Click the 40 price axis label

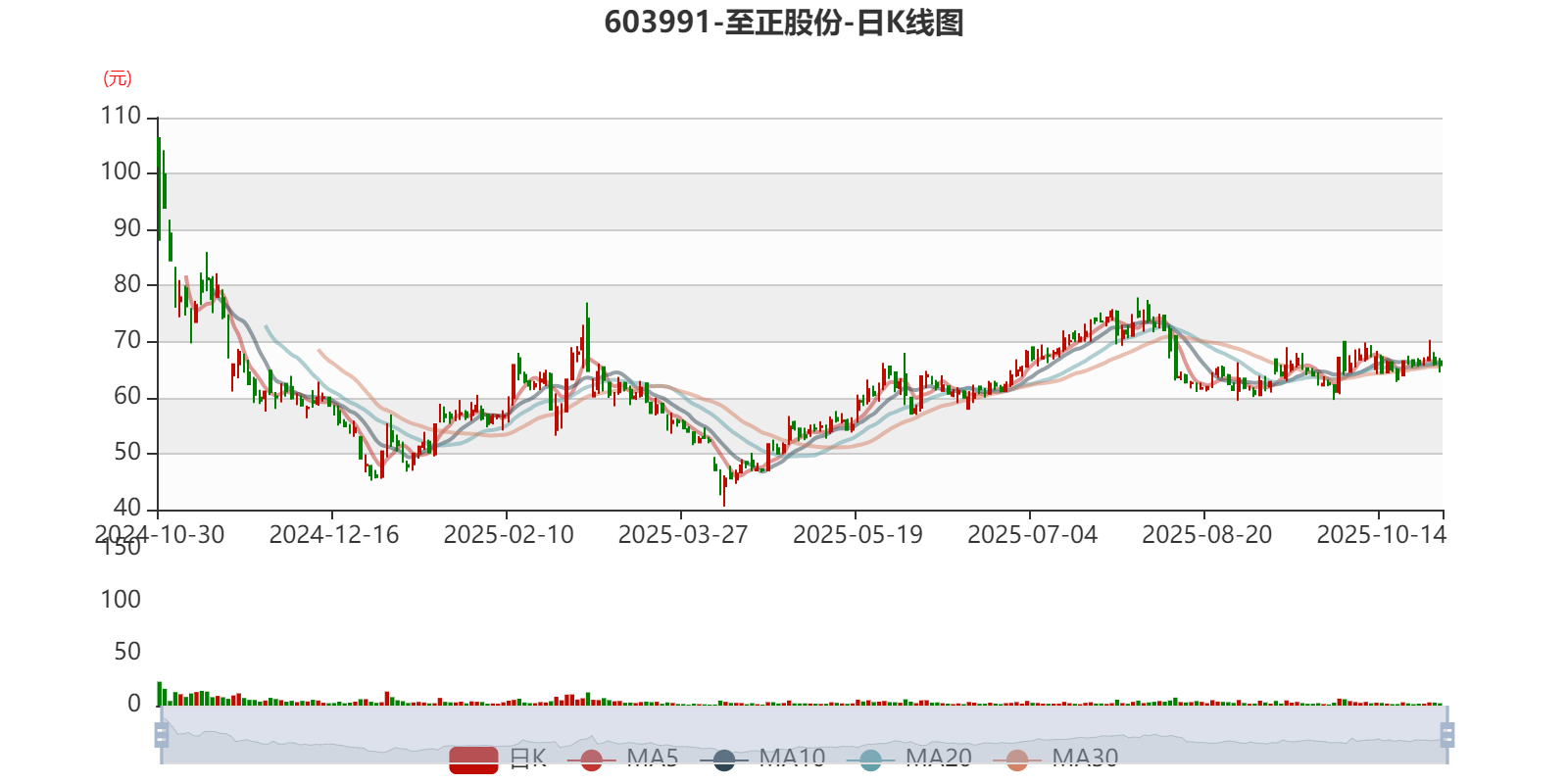tap(127, 508)
